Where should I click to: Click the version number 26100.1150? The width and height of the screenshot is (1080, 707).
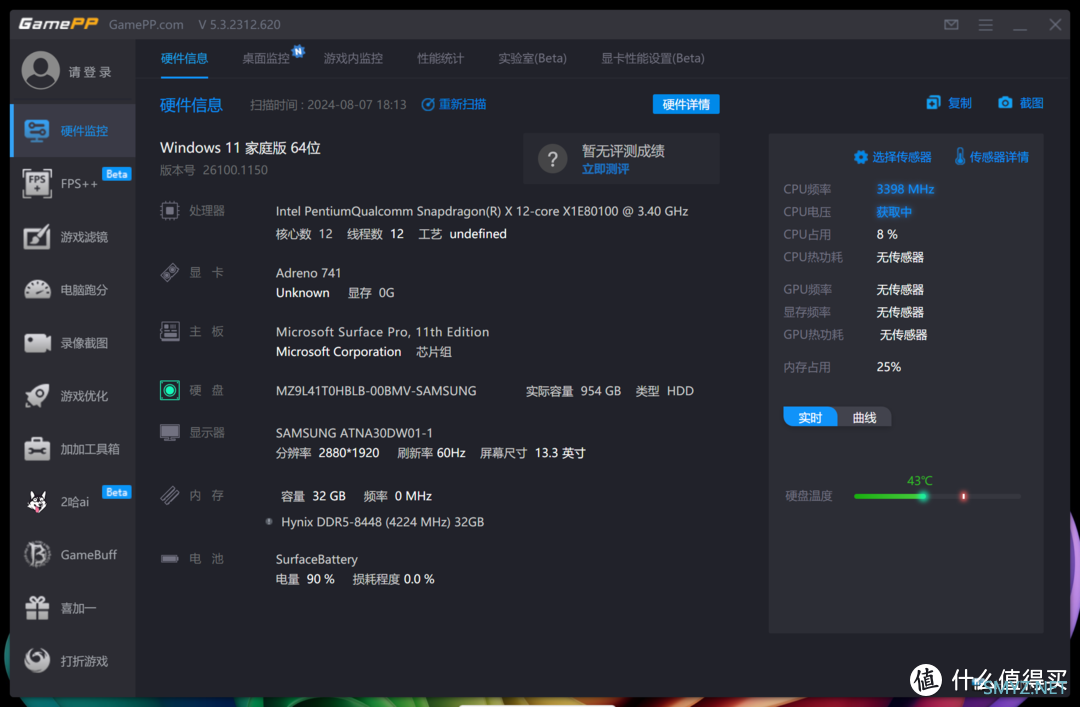pyautogui.click(x=235, y=170)
